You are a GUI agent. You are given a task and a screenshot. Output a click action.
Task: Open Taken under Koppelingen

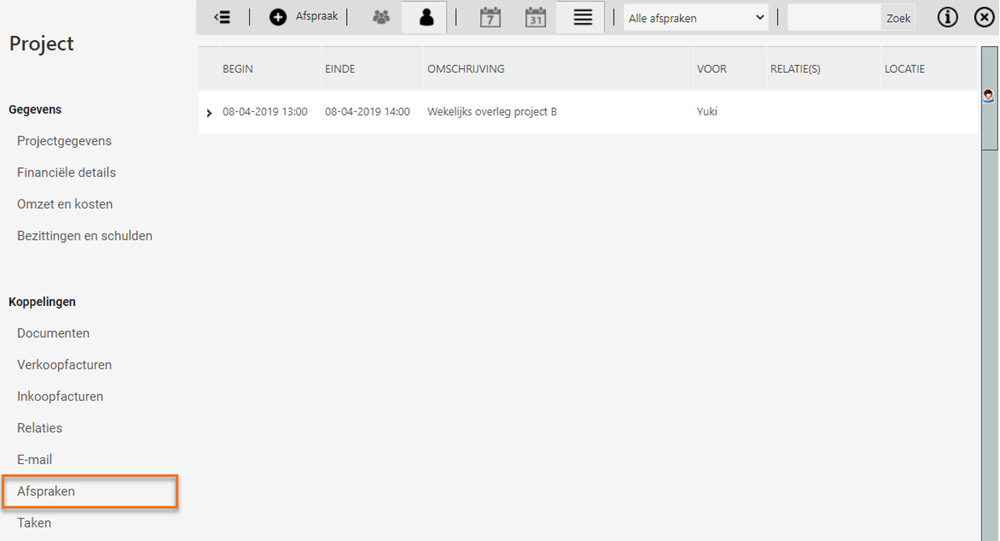[34, 522]
